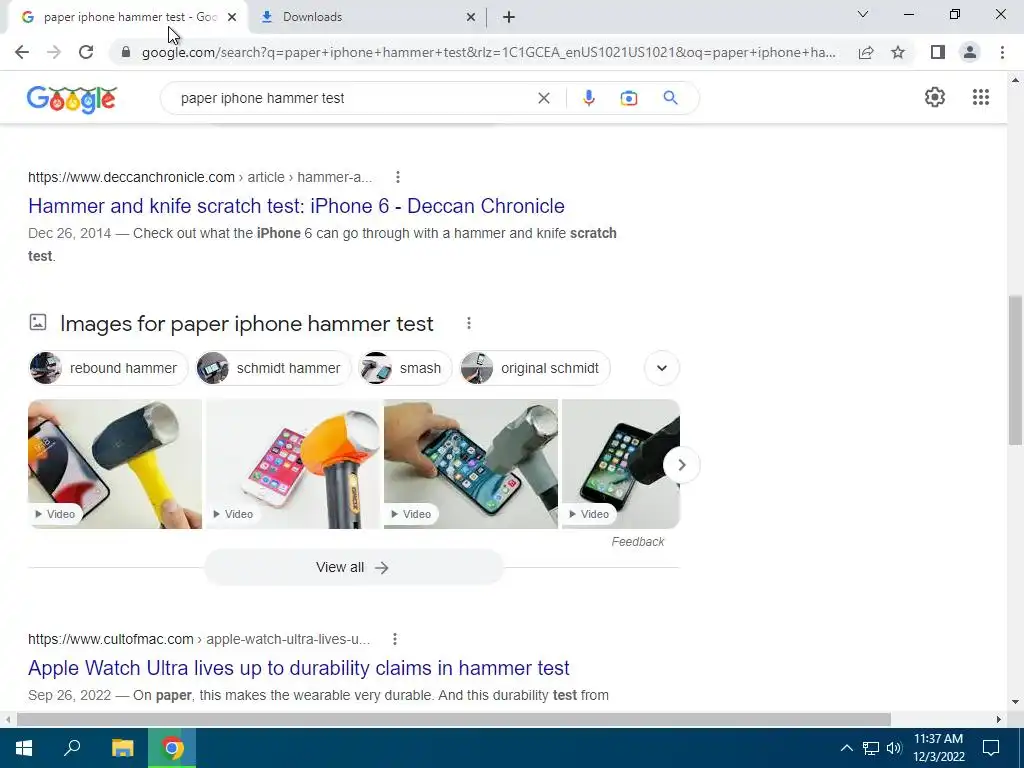Viewport: 1024px width, 768px height.
Task: Open more options for the Cult of Mac result
Action: 394,639
